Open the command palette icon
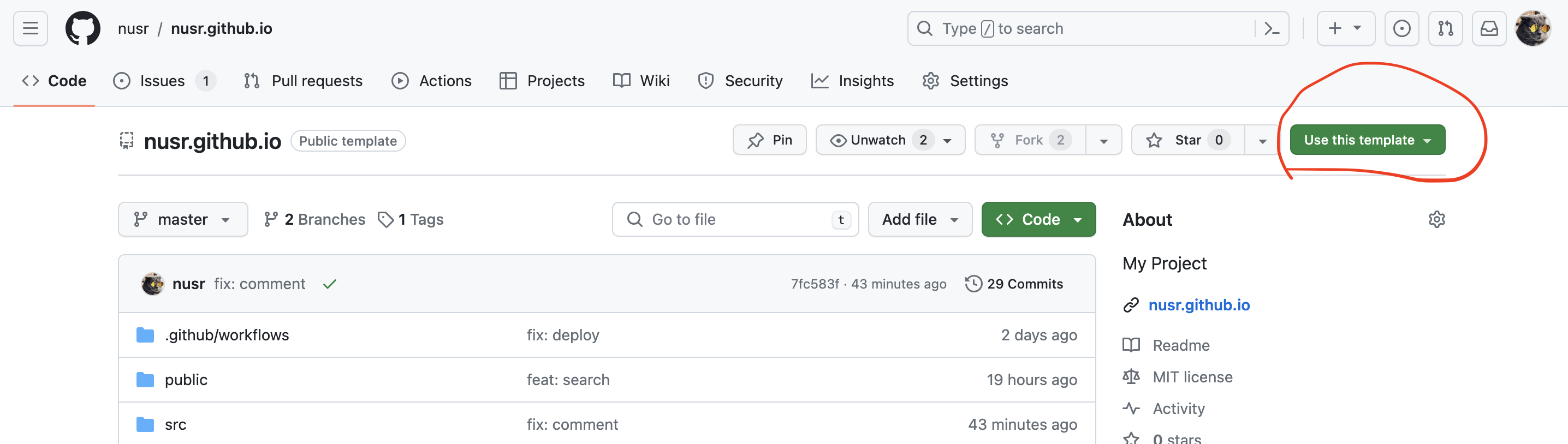 (1272, 28)
